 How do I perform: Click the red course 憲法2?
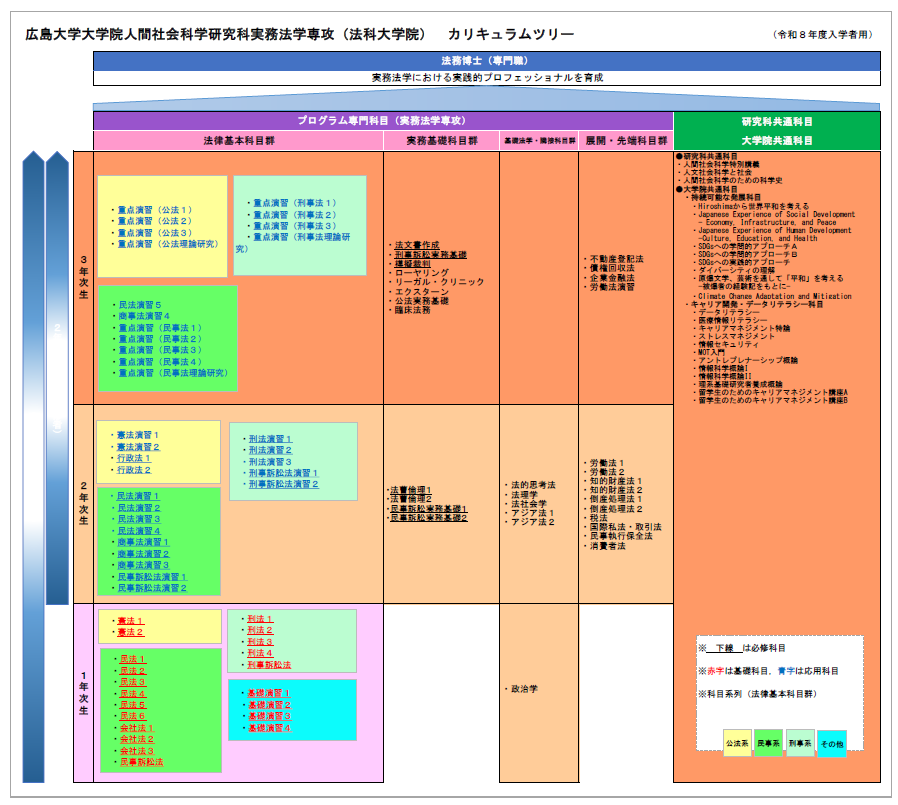point(130,632)
